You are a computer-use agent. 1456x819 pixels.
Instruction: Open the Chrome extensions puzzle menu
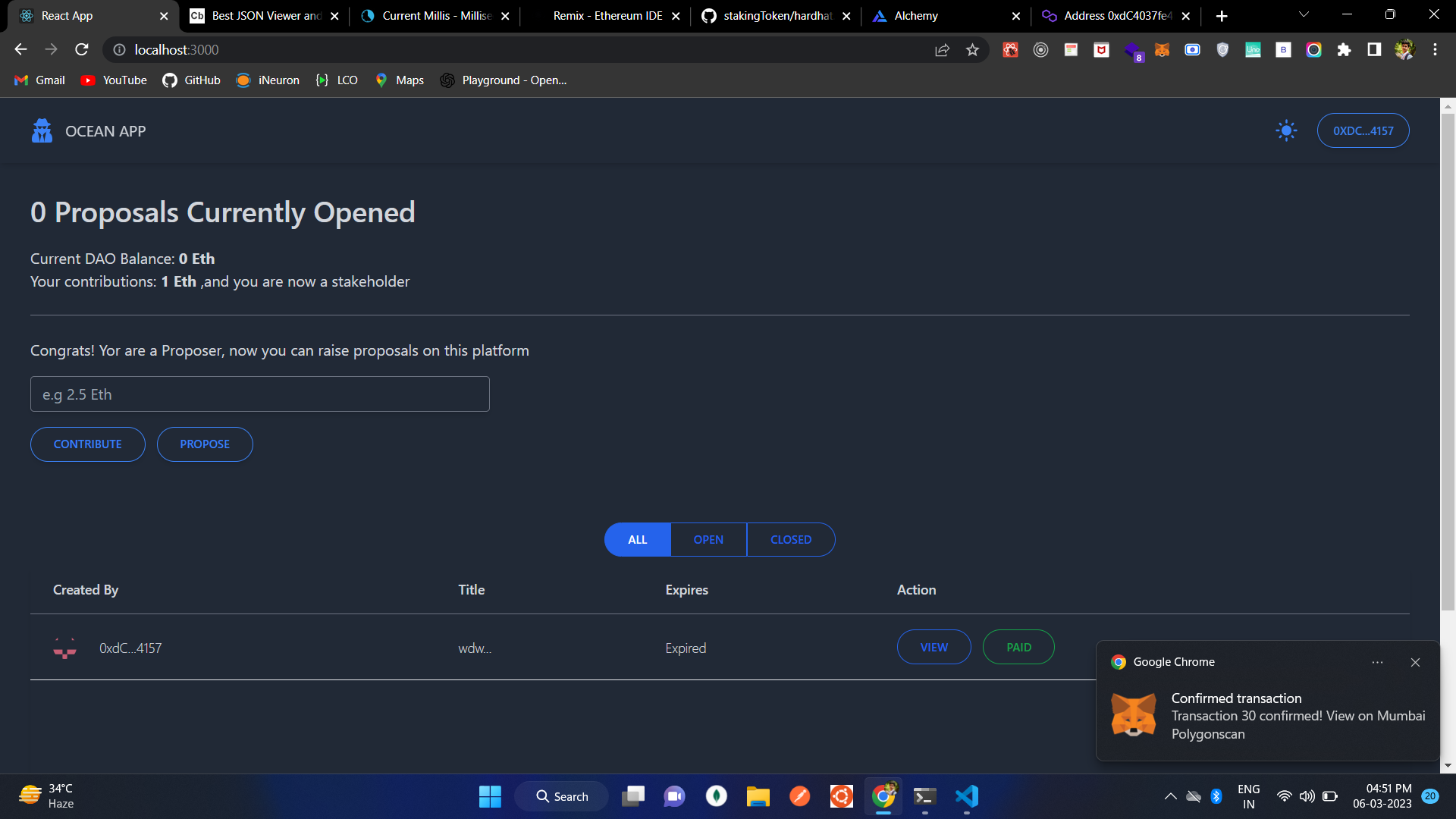[x=1344, y=49]
